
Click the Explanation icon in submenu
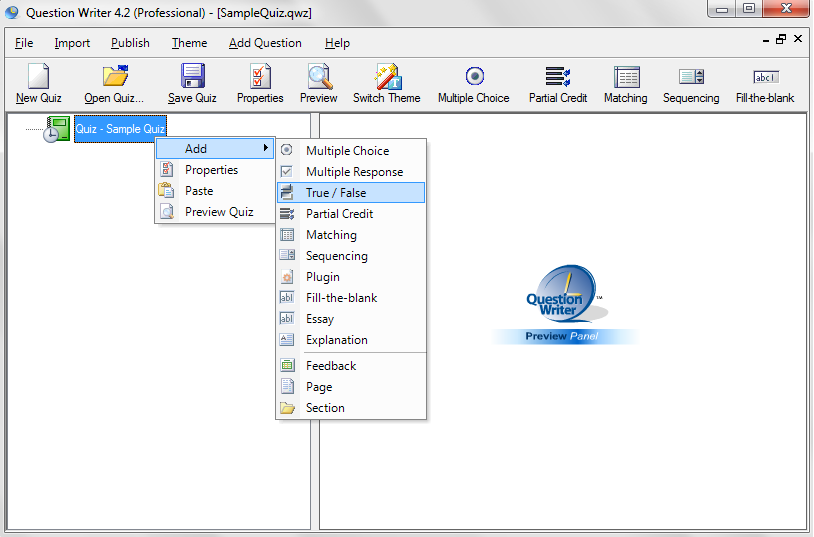[x=287, y=340]
